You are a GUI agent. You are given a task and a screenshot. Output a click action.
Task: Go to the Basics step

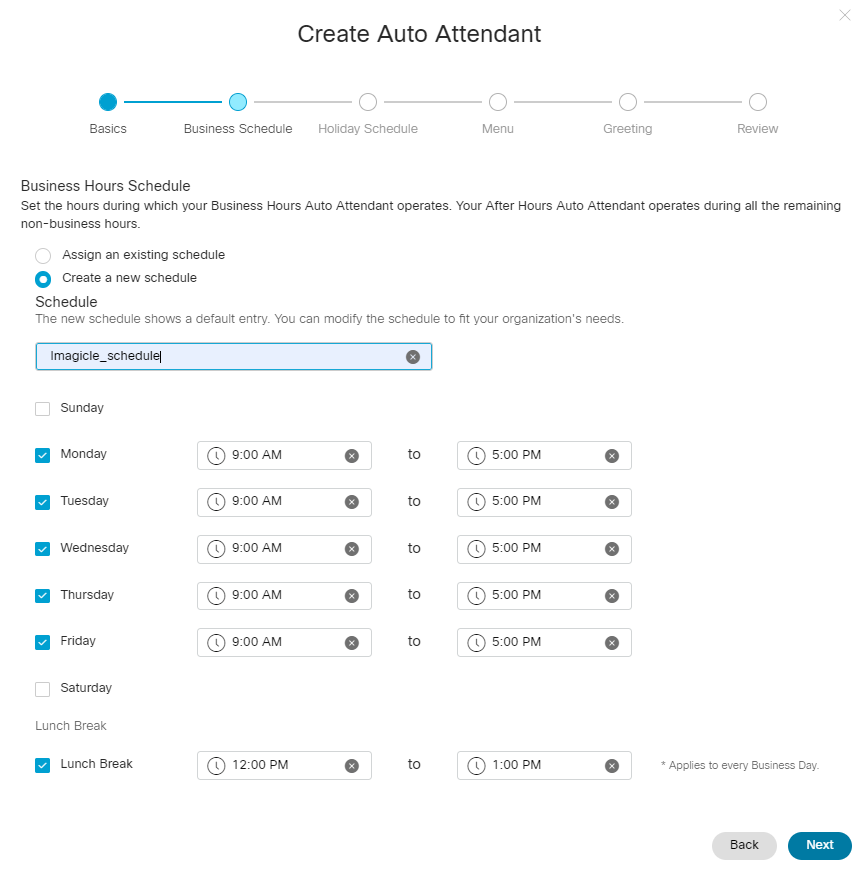pyautogui.click(x=108, y=102)
